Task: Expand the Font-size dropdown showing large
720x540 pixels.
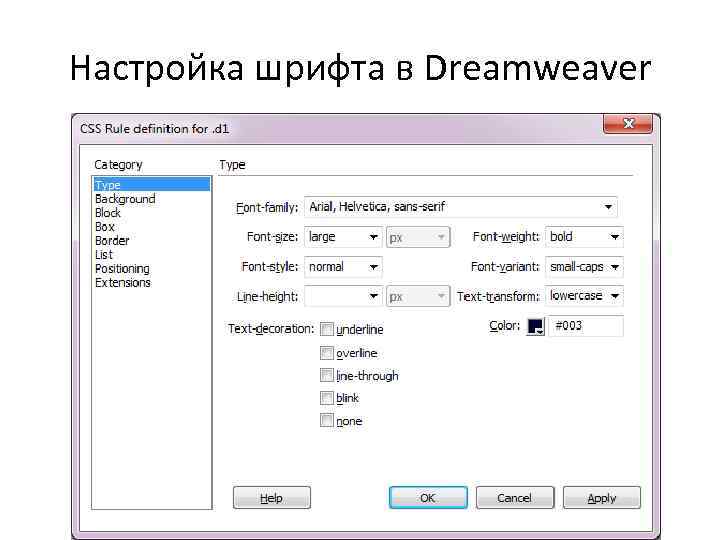Action: pyautogui.click(x=343, y=237)
